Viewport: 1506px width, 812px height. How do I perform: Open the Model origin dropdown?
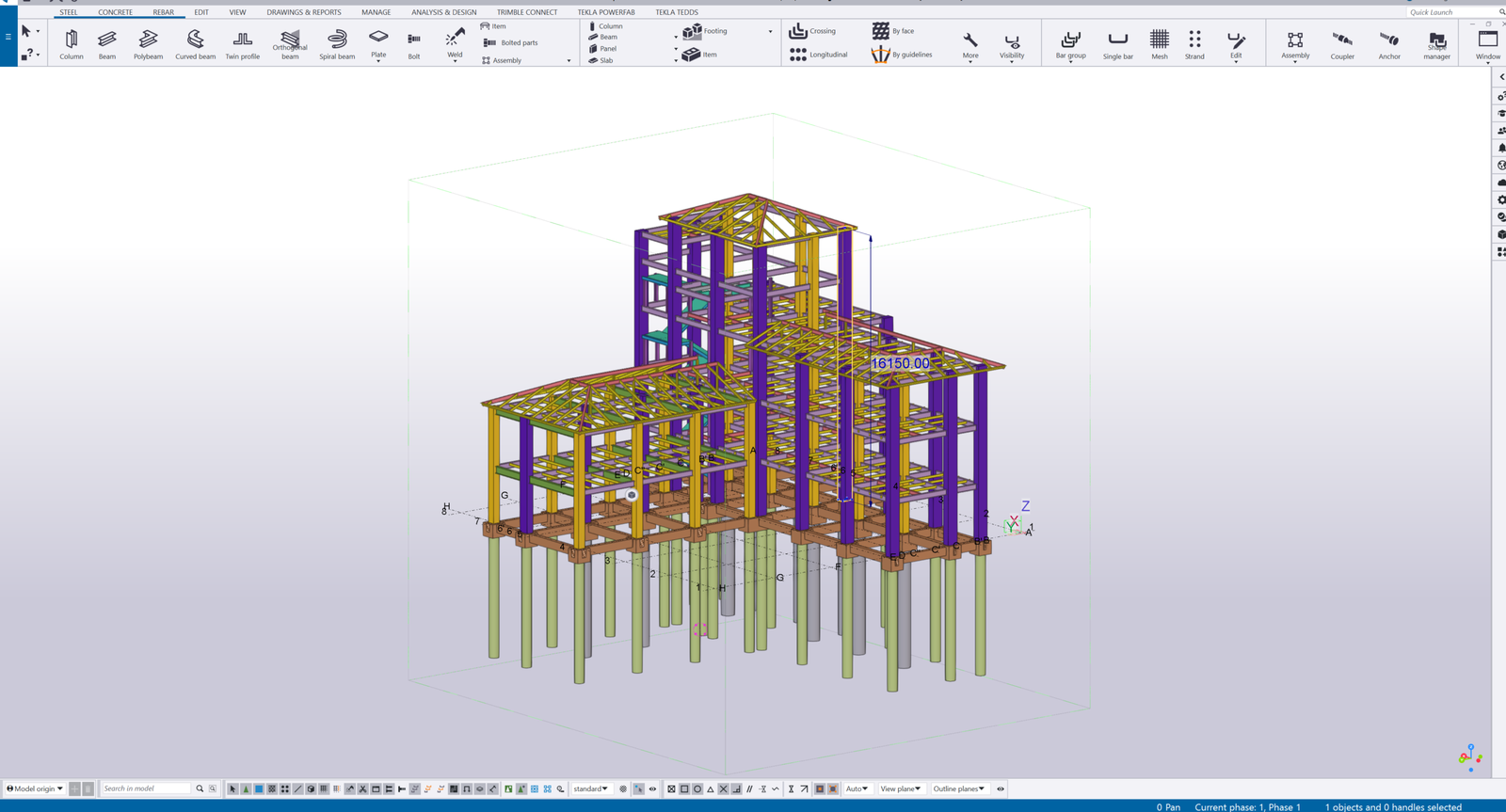click(35, 788)
